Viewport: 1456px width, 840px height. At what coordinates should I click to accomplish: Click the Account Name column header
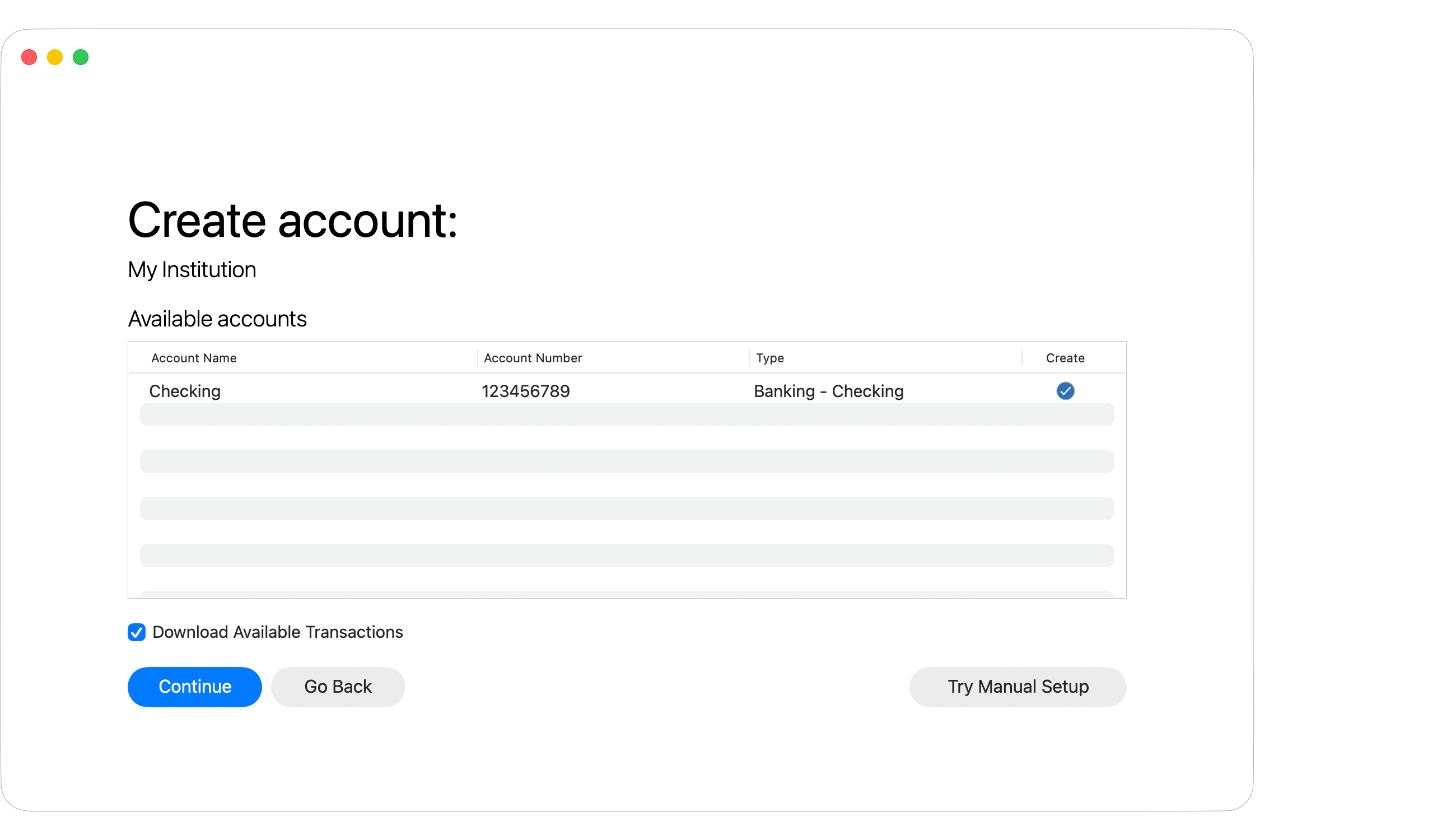click(x=193, y=358)
